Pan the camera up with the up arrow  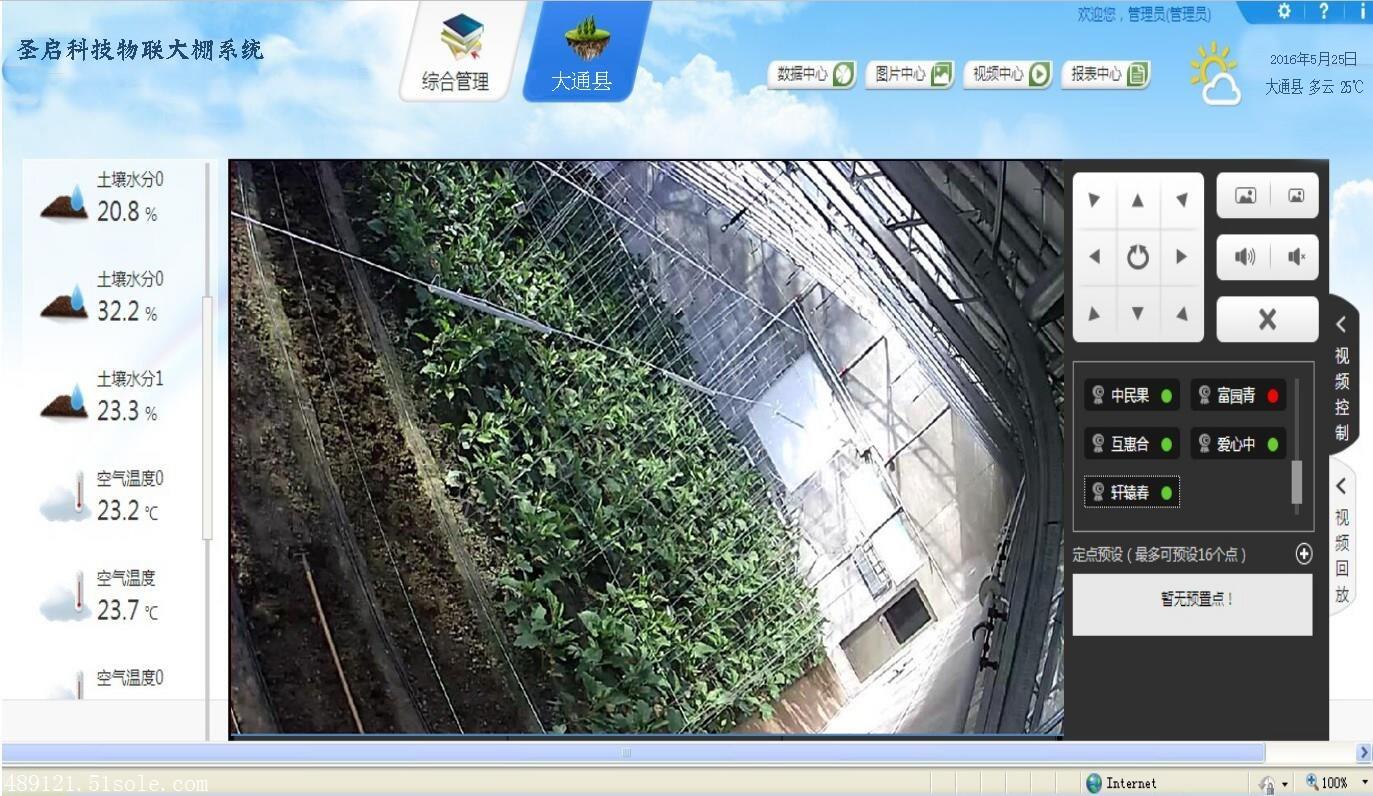point(1137,199)
